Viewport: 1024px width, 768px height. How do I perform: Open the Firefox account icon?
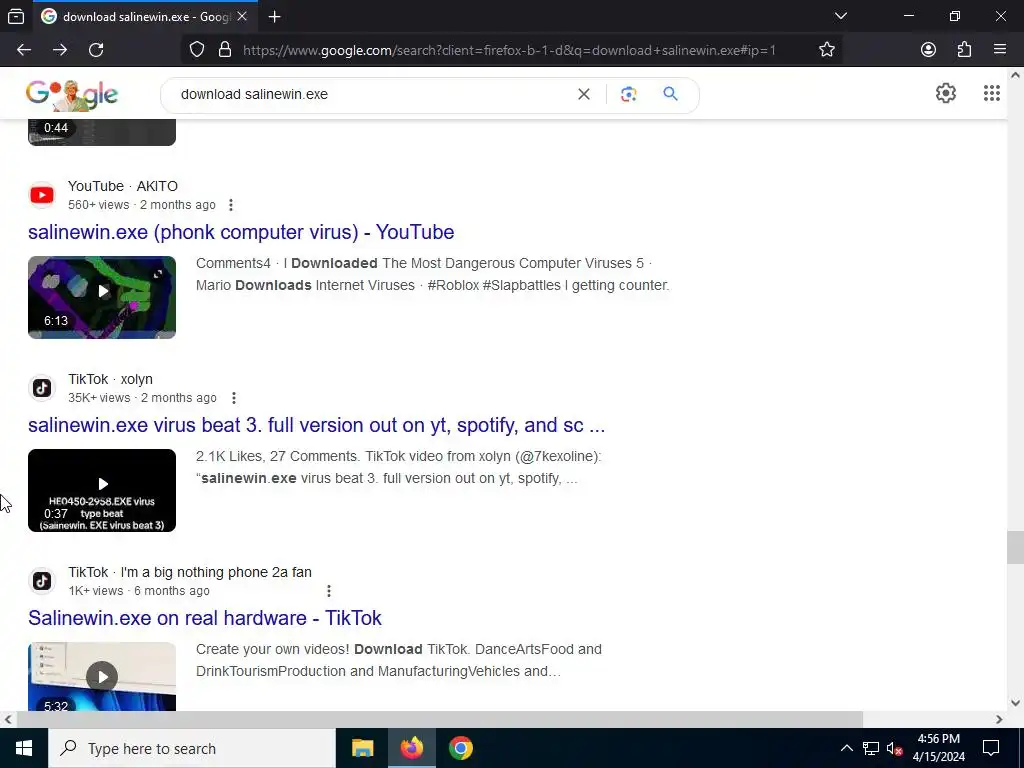[x=928, y=50]
